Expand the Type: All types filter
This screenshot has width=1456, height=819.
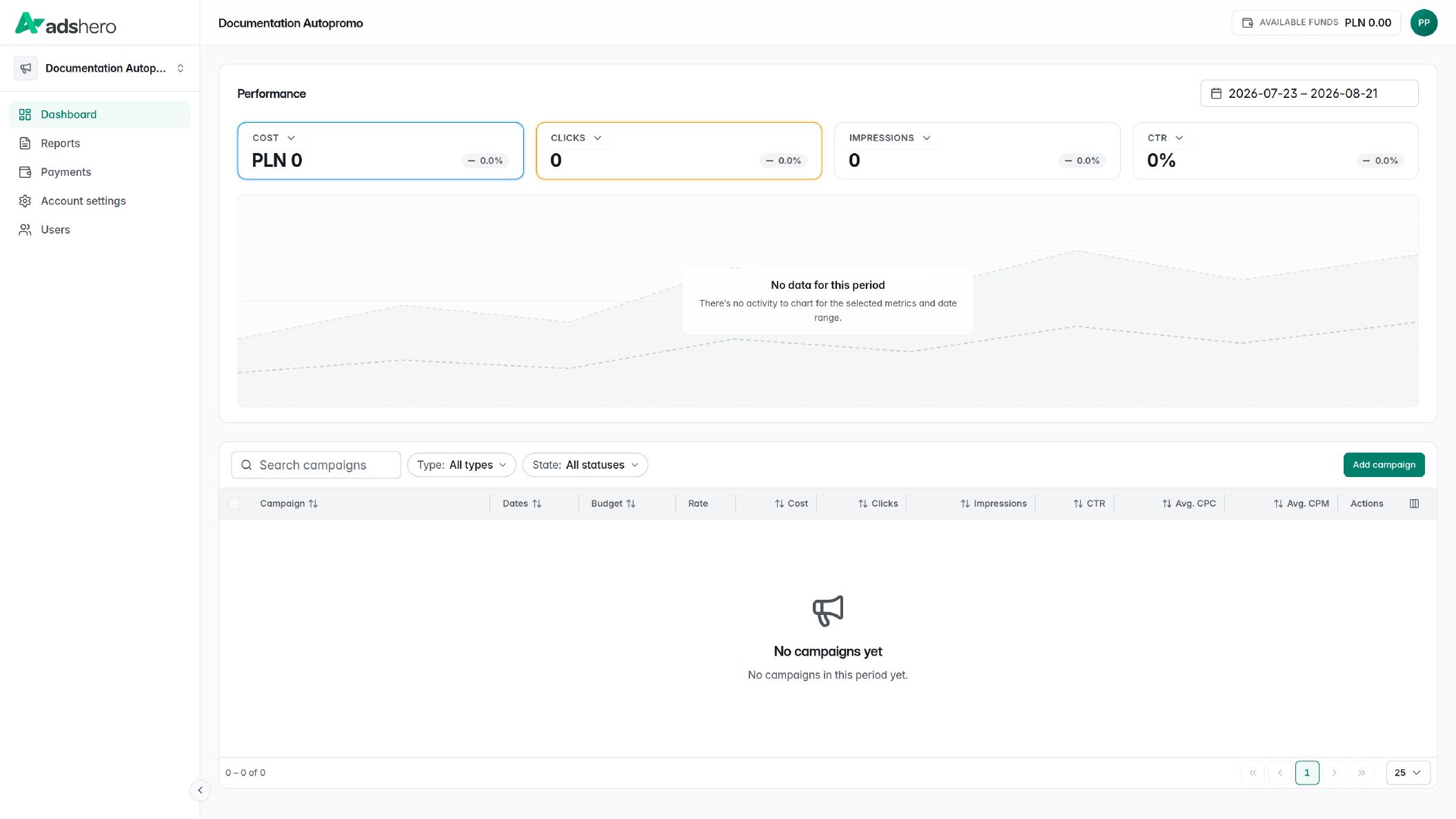point(461,465)
